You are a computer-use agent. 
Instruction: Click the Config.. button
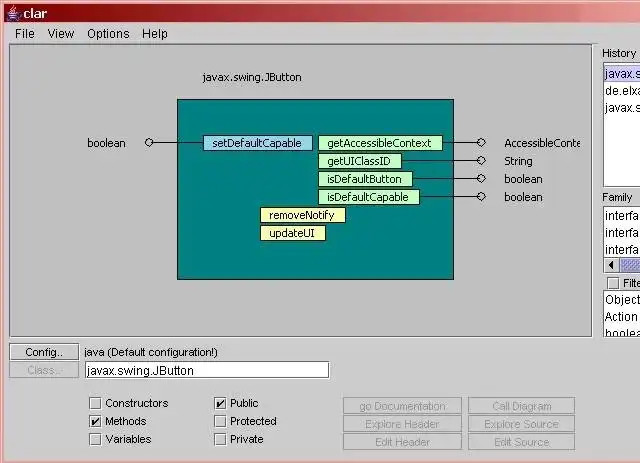44,352
